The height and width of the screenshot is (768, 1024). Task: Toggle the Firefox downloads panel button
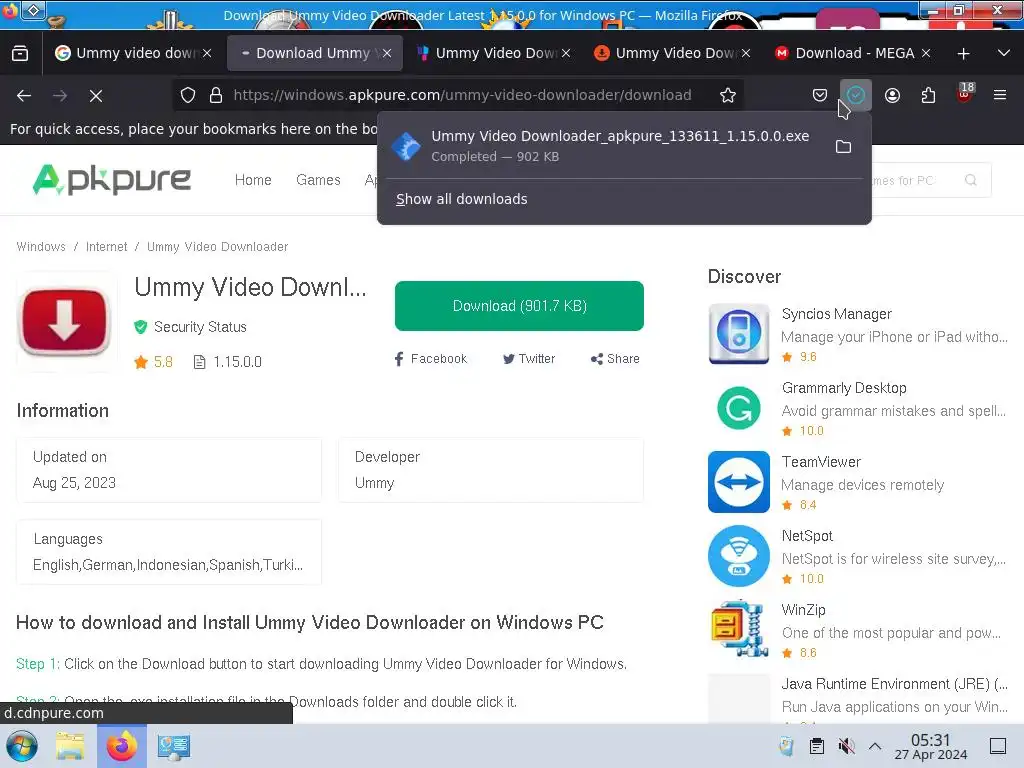tap(856, 95)
